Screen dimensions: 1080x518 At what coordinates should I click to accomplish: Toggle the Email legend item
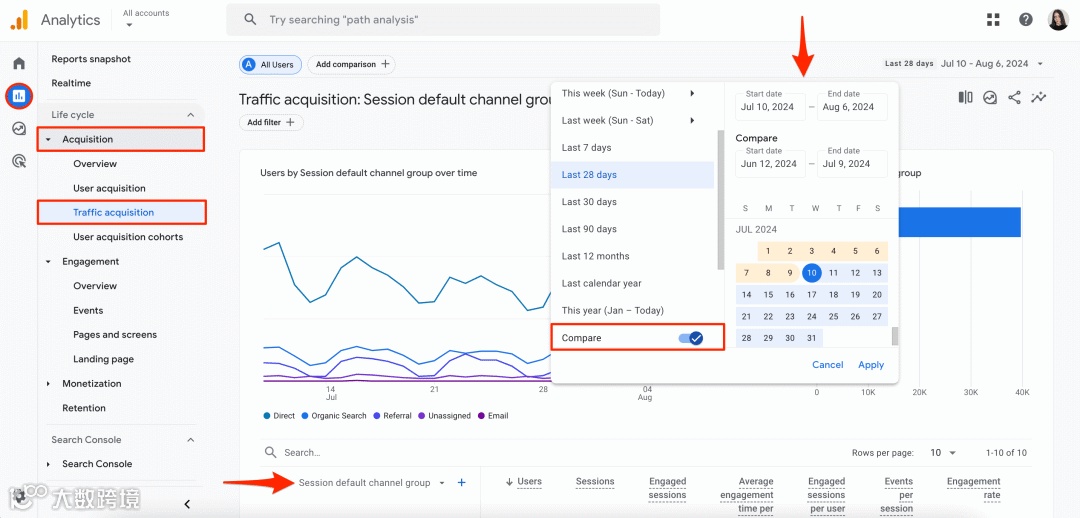tap(492, 416)
